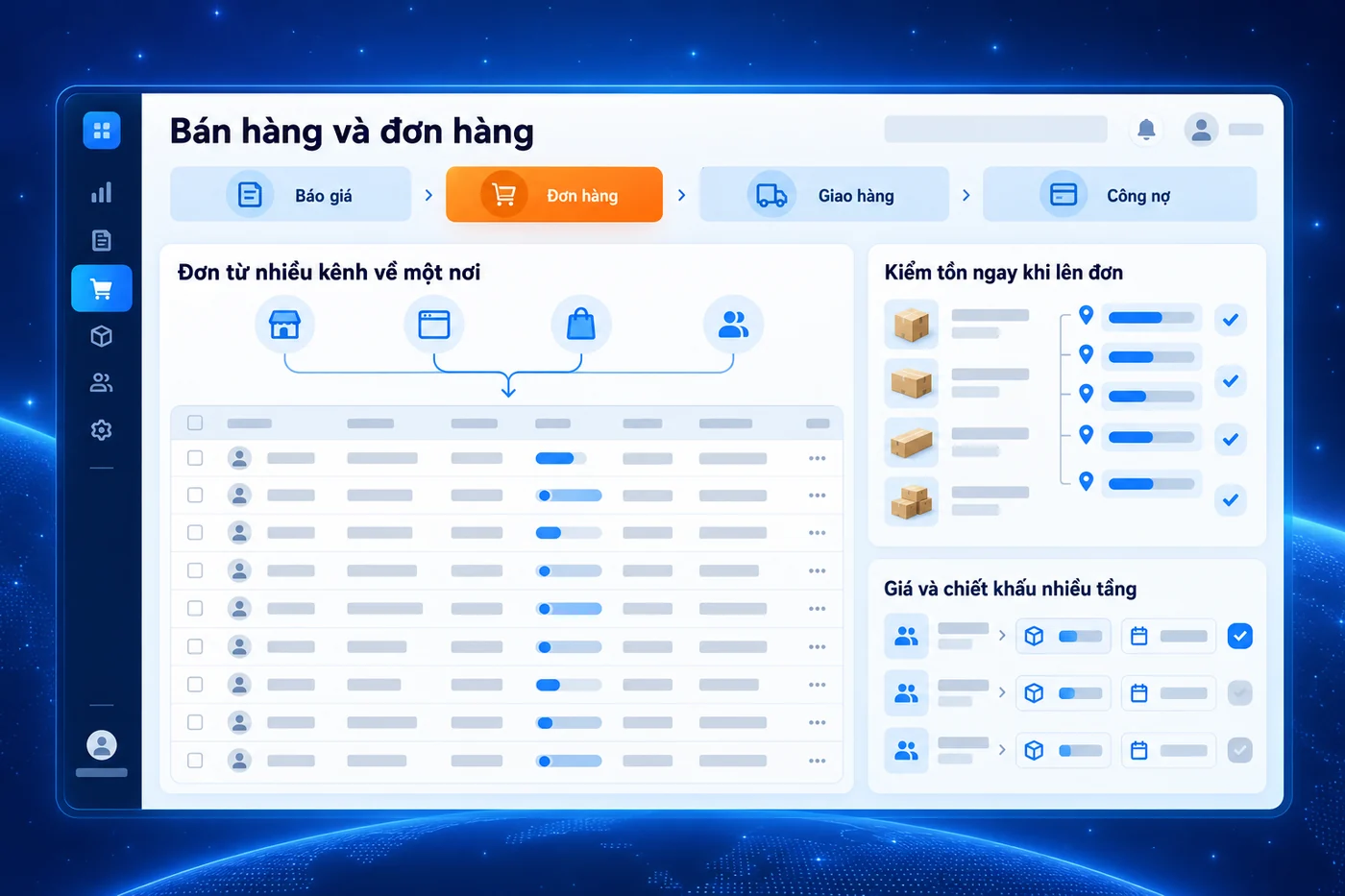Click the product cube icon in third discount row
The width and height of the screenshot is (1345, 896).
[x=1034, y=750]
